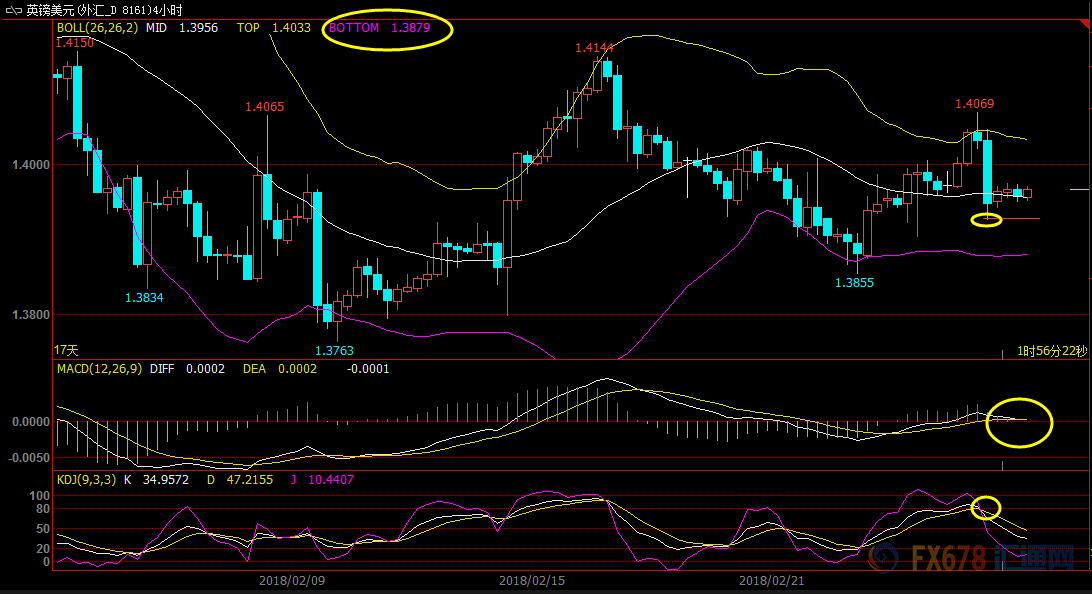The width and height of the screenshot is (1092, 594).
Task: Click the small yellow oval under the latest candle low
Action: [x=986, y=219]
